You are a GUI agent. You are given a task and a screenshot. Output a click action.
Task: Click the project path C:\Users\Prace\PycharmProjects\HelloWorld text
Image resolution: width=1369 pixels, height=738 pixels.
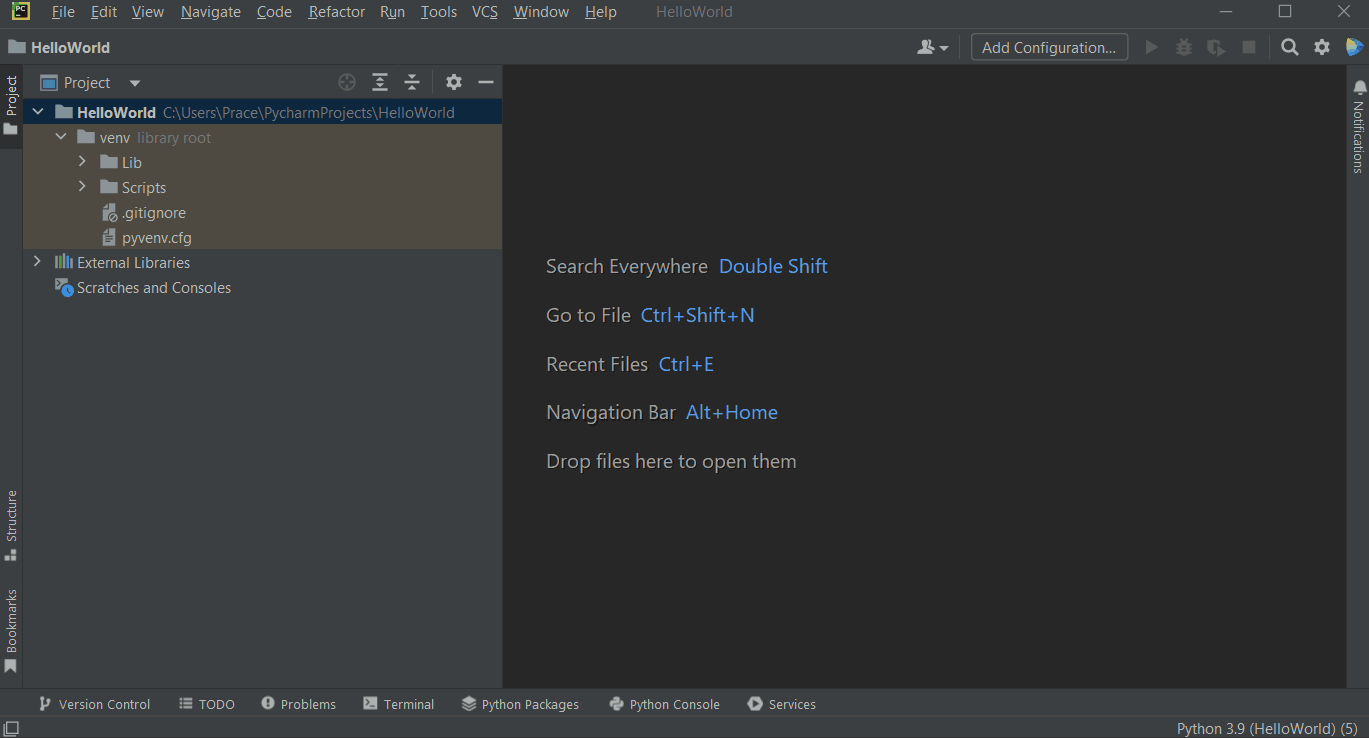click(308, 113)
